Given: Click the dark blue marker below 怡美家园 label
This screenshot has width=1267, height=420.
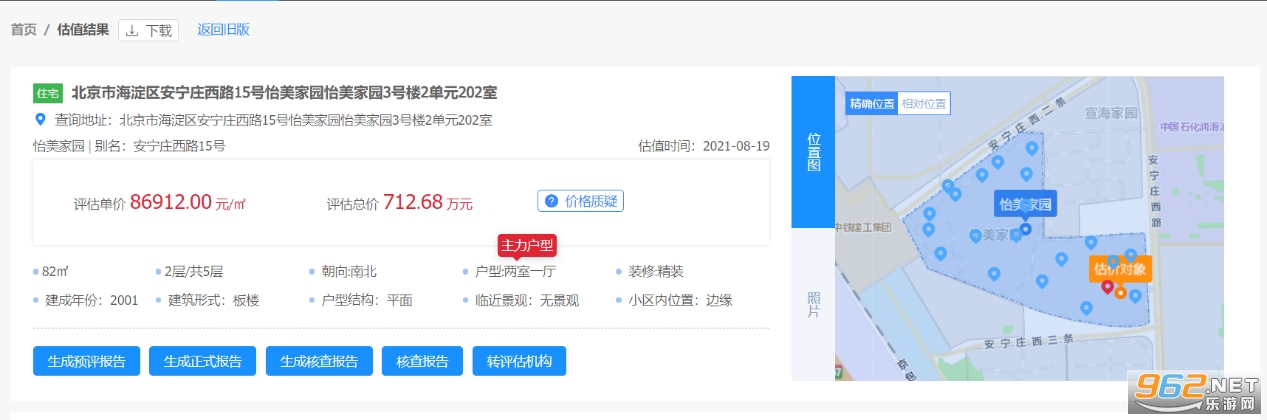Looking at the screenshot, I should [x=1024, y=228].
